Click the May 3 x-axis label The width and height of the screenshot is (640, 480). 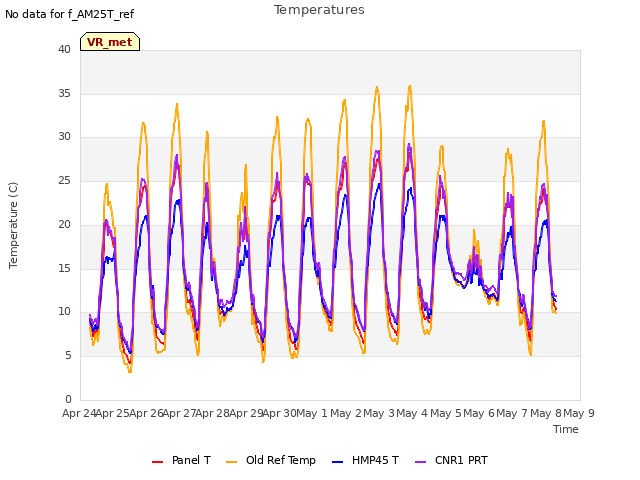pos(379,413)
